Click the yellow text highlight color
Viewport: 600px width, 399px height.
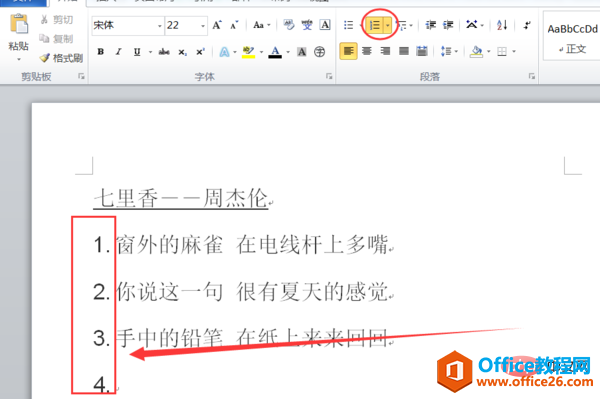248,52
